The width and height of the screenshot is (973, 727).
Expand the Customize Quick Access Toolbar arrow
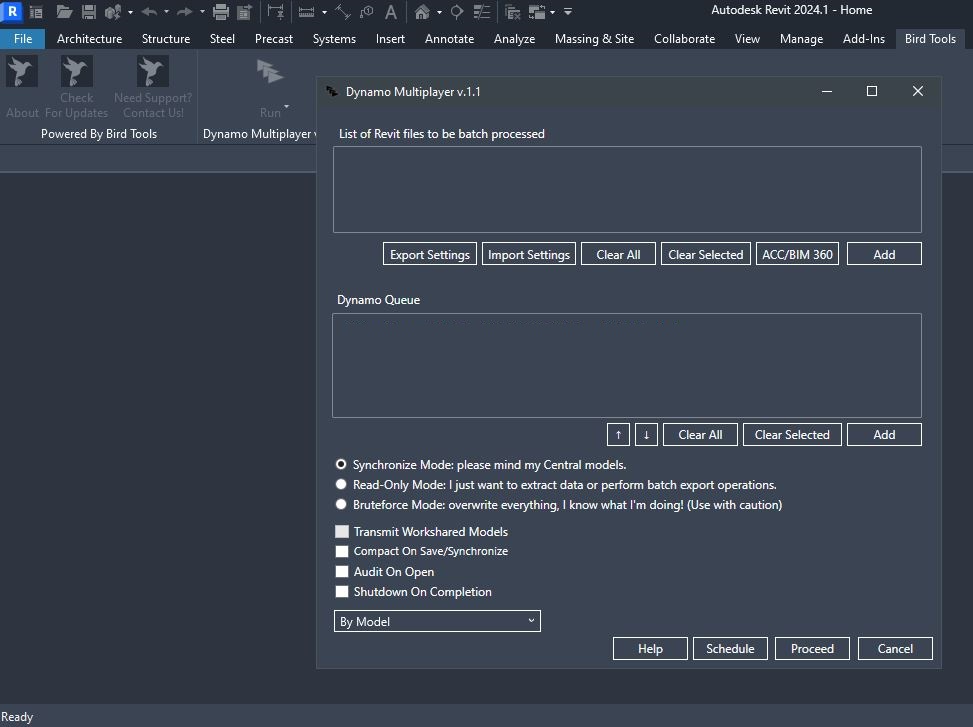(x=568, y=12)
